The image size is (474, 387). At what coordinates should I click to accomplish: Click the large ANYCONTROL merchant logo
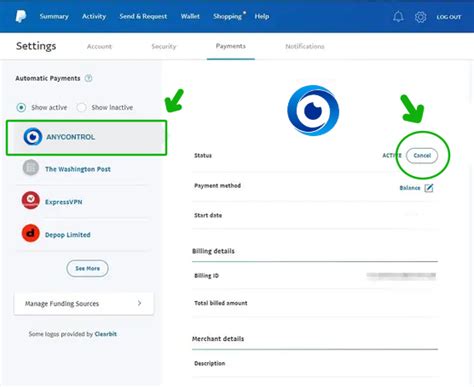pos(313,110)
